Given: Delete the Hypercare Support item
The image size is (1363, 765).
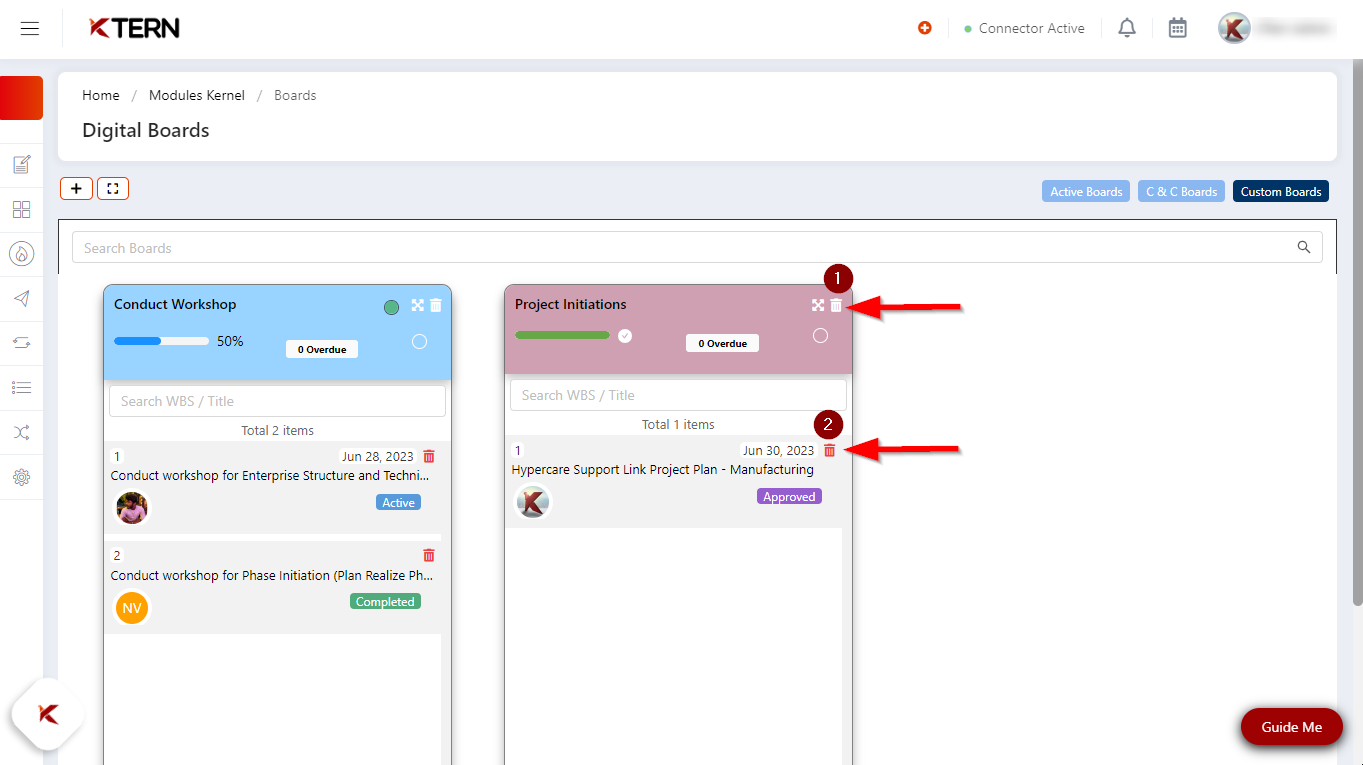Looking at the screenshot, I should (829, 451).
